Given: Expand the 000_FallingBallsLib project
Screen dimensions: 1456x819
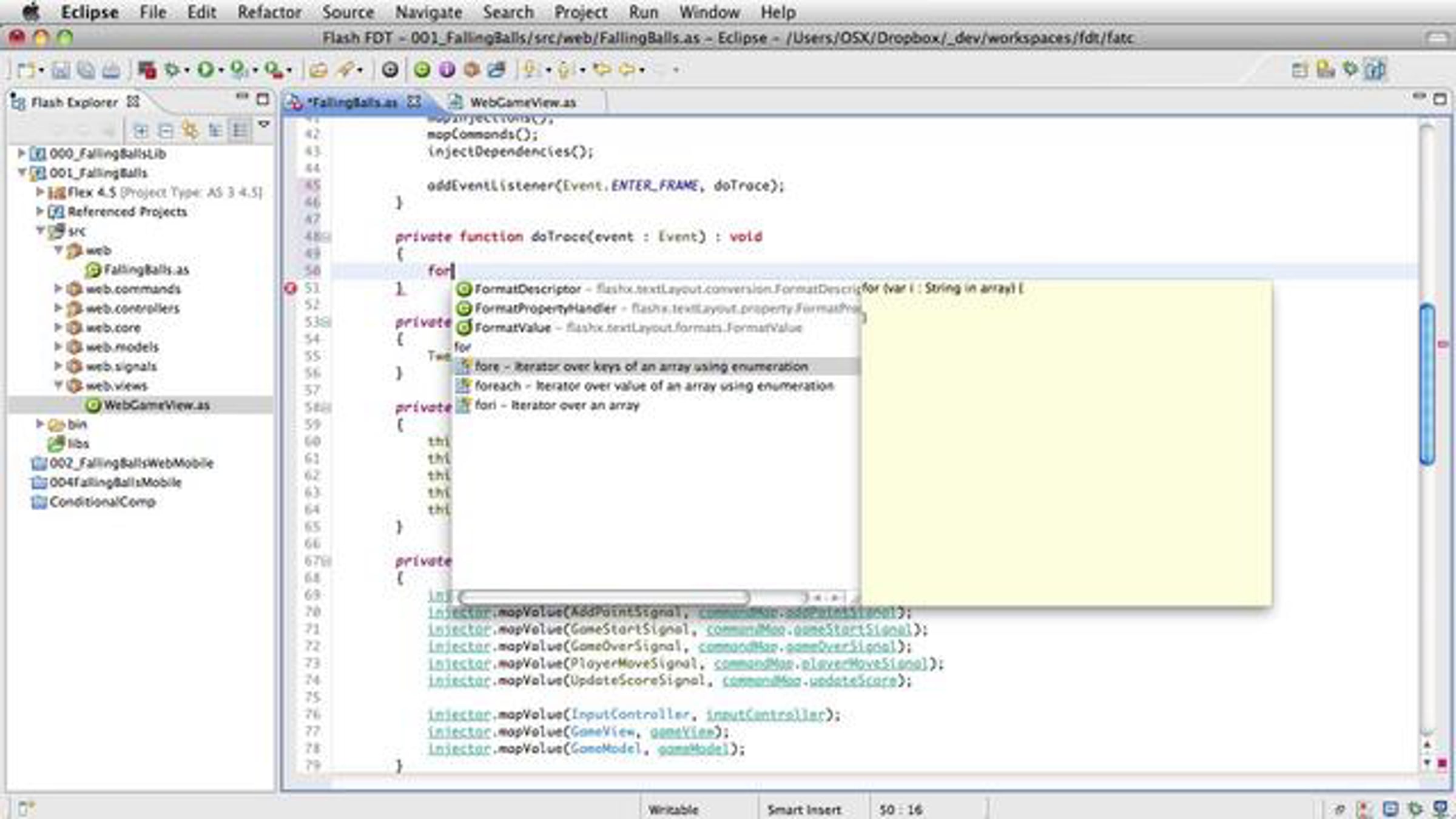Looking at the screenshot, I should point(21,153).
